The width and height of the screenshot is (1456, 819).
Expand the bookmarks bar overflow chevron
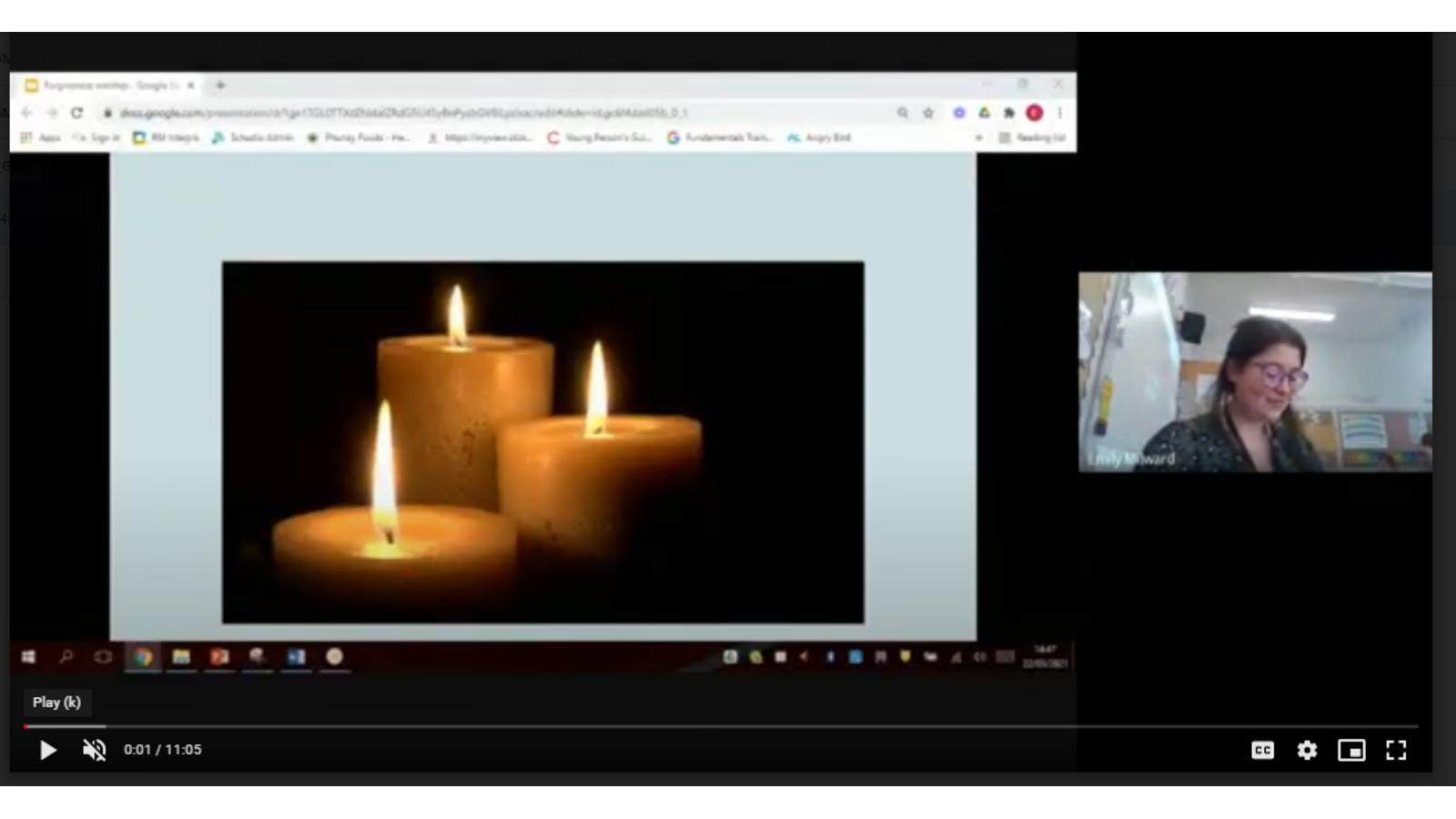click(x=978, y=138)
